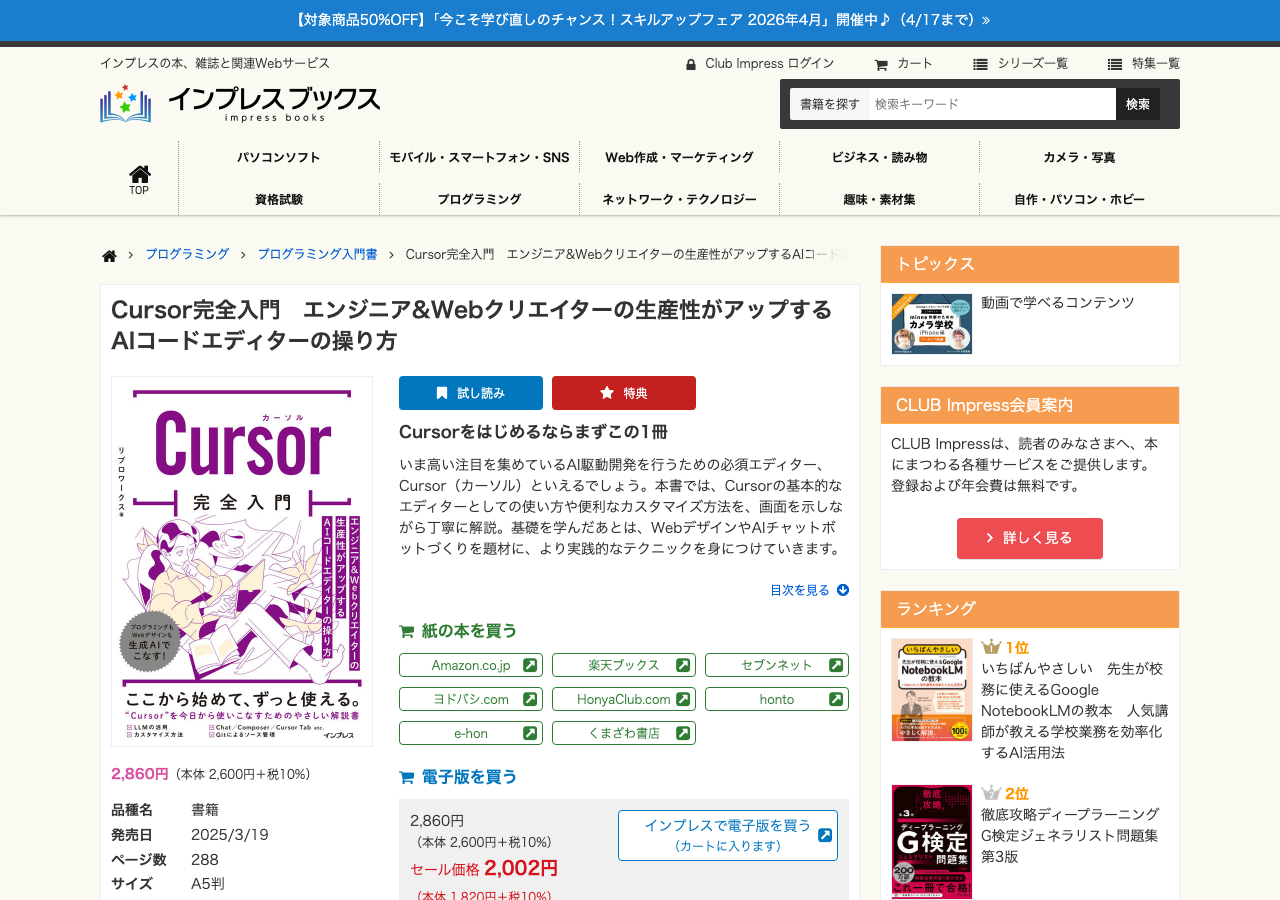Viewport: 1280px width, 900px height.
Task: Click the Cursor book cover image
Action: (242, 561)
